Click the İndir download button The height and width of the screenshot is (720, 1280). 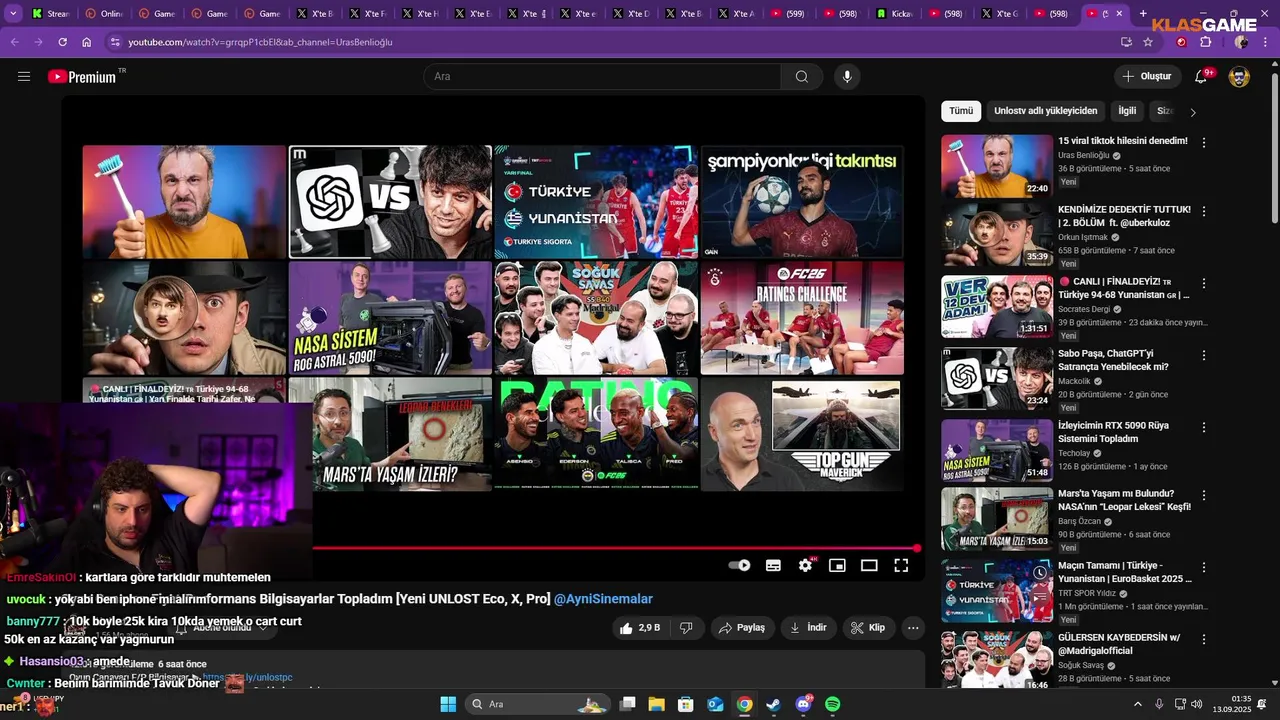tap(808, 628)
